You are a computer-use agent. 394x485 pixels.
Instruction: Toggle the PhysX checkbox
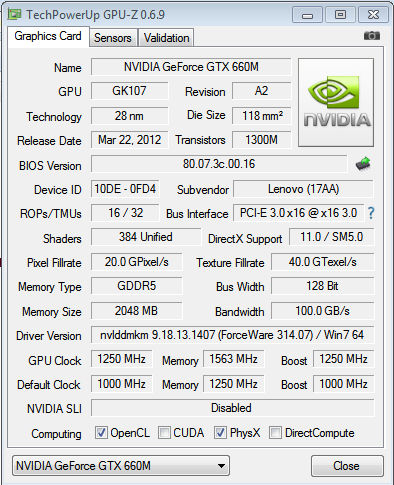coord(220,433)
